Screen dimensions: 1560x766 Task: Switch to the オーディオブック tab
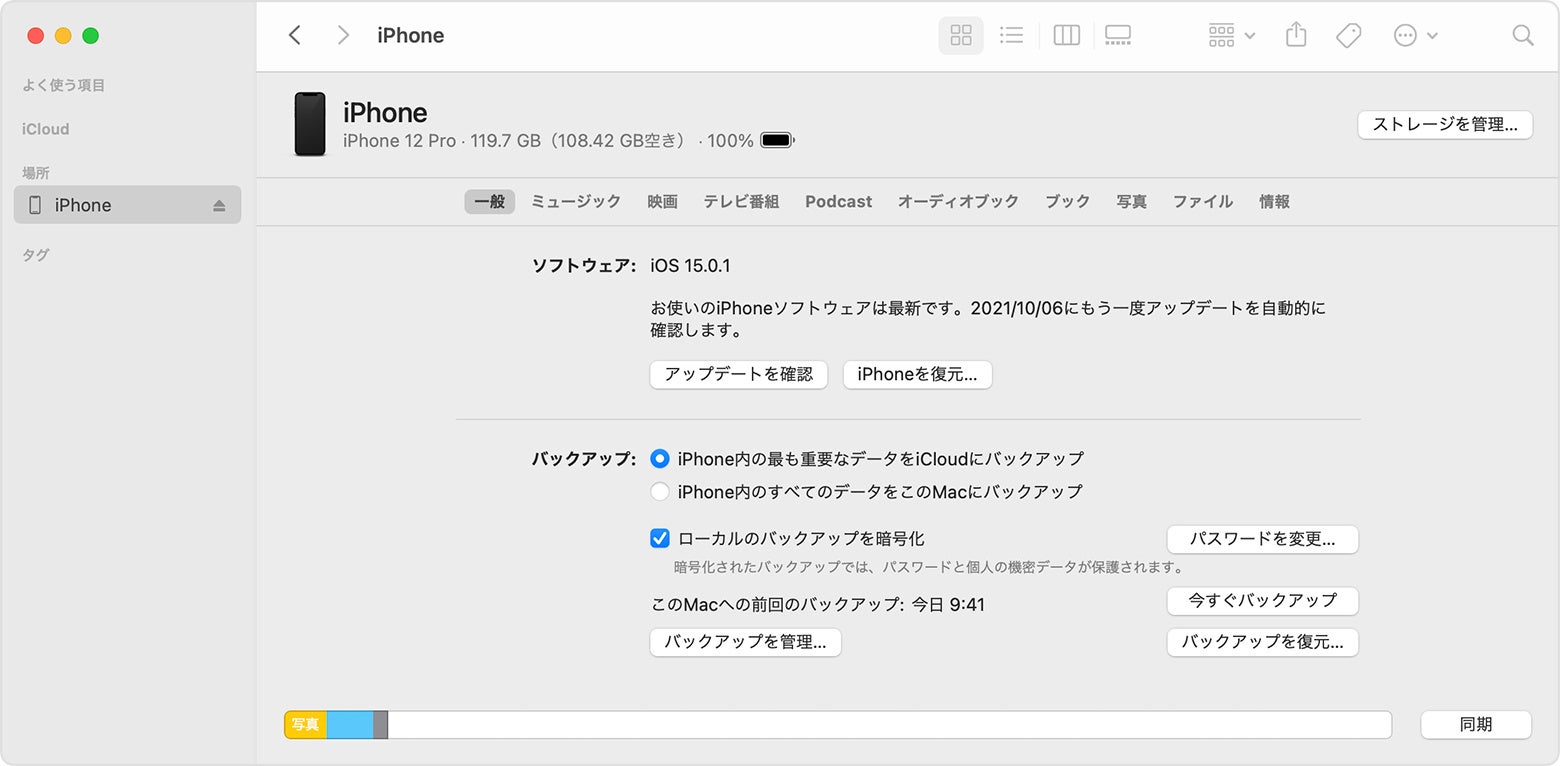pos(958,202)
